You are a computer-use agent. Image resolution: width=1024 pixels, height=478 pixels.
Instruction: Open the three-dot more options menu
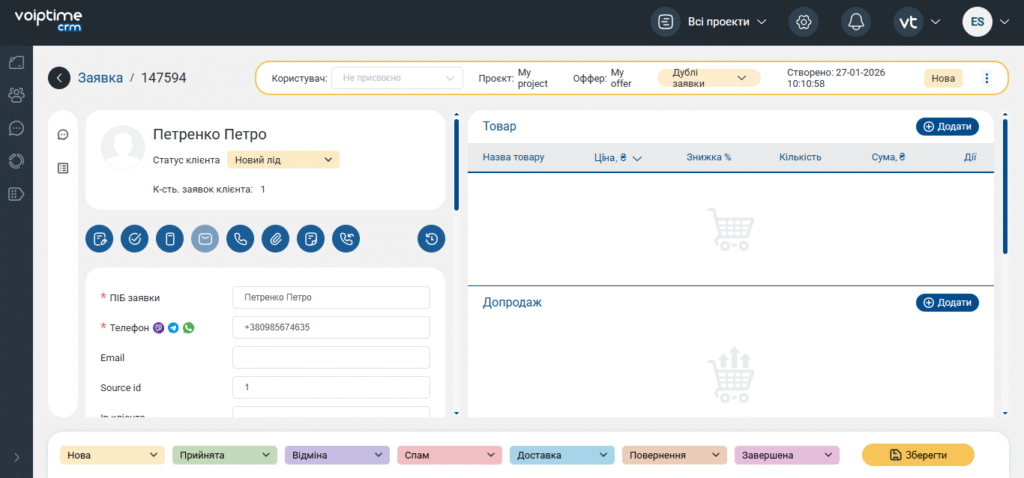click(987, 78)
